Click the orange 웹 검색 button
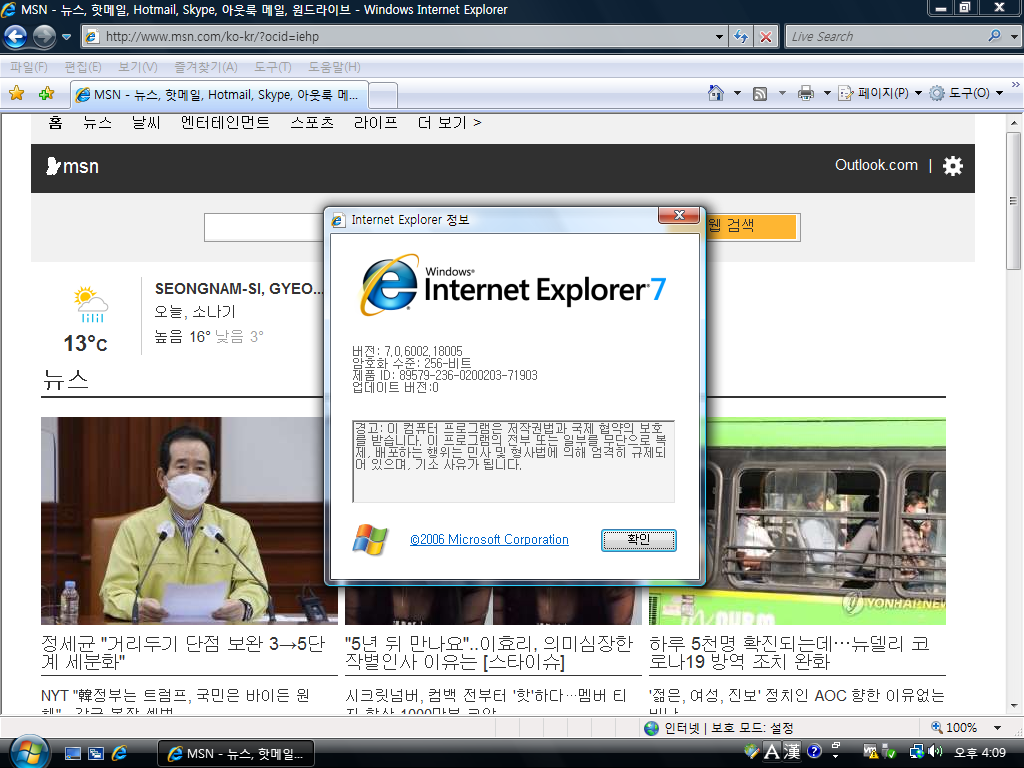 (x=752, y=226)
